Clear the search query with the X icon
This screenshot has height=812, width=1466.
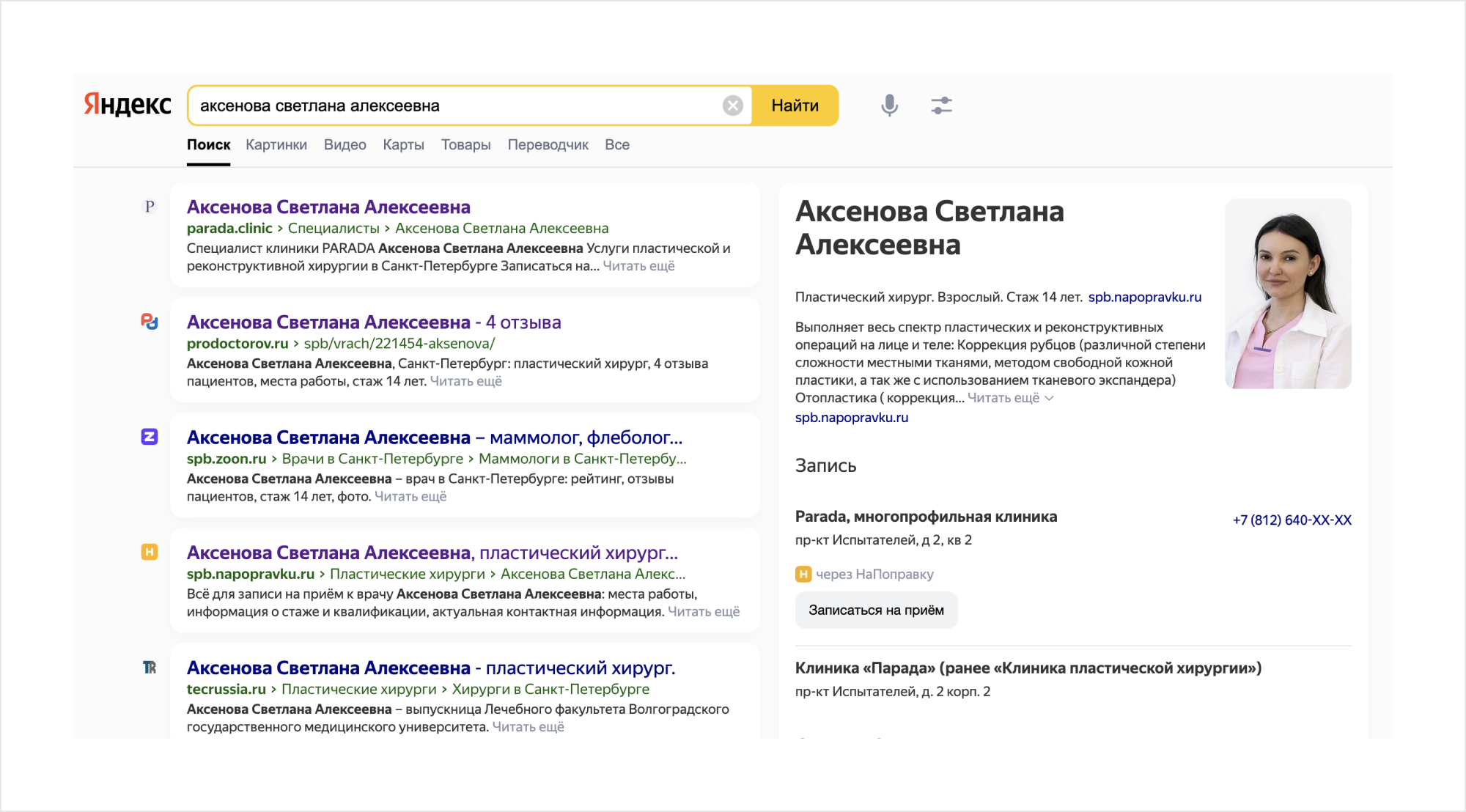[x=732, y=106]
